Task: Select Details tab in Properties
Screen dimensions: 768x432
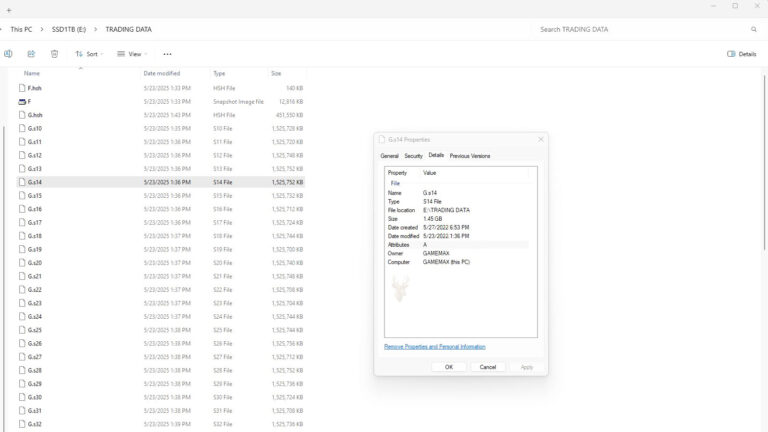Action: pyautogui.click(x=436, y=155)
